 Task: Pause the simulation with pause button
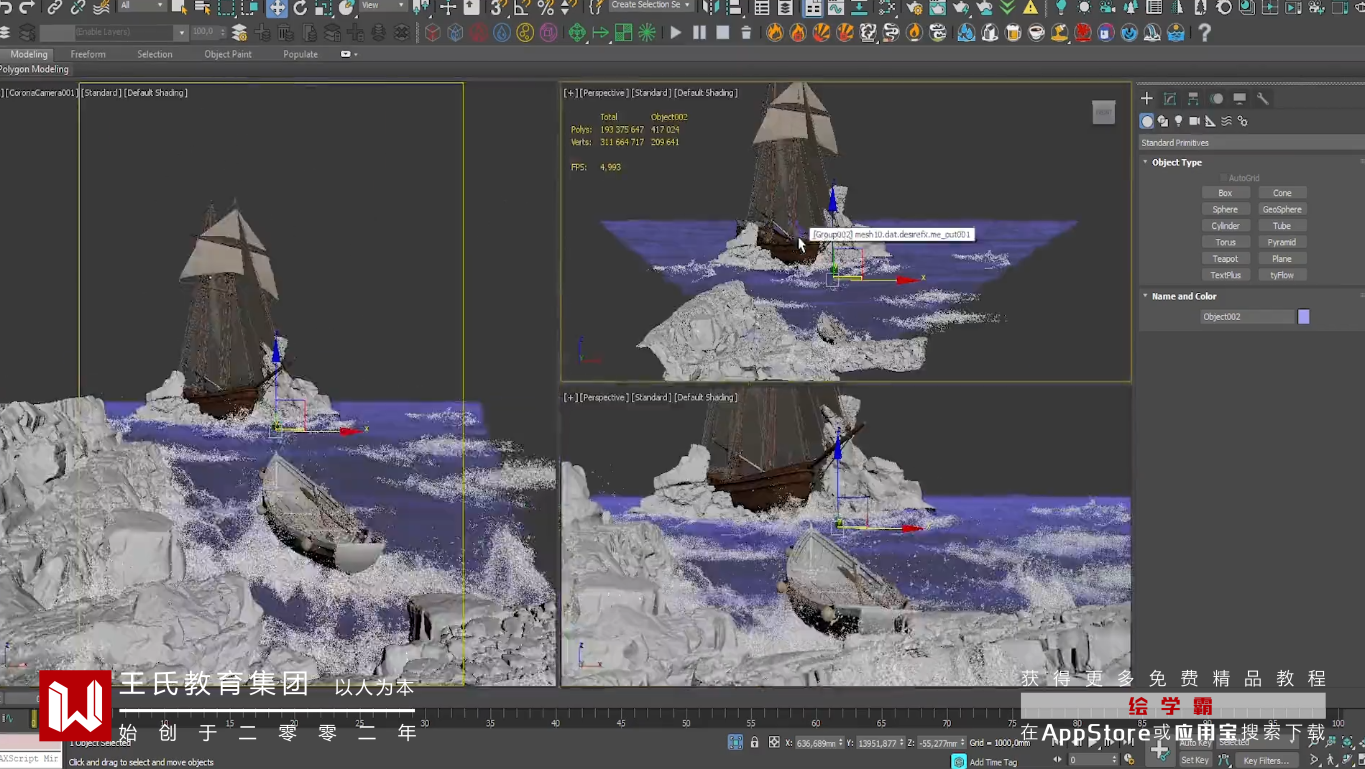(x=699, y=33)
